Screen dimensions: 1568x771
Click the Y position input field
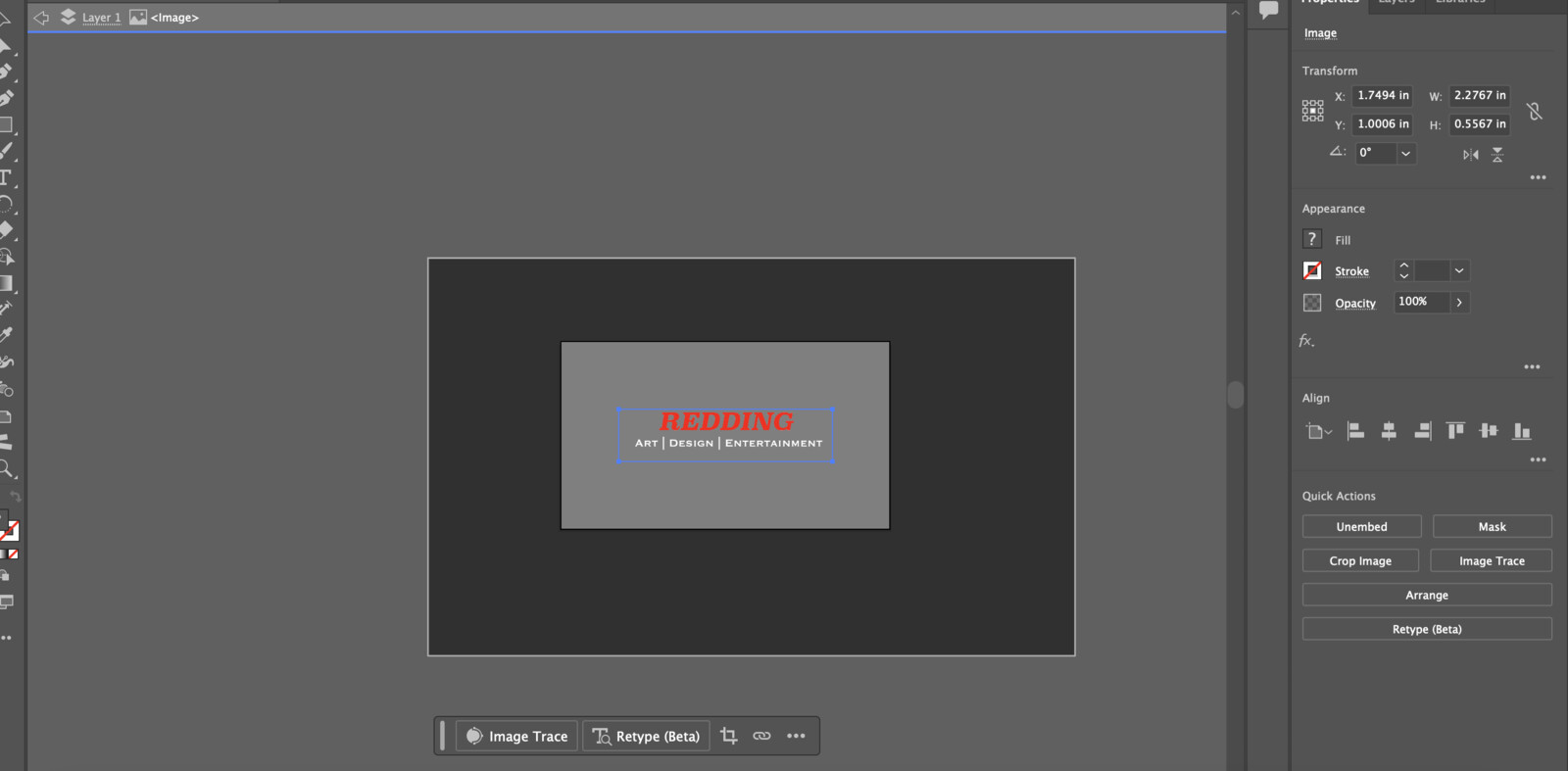(1383, 124)
